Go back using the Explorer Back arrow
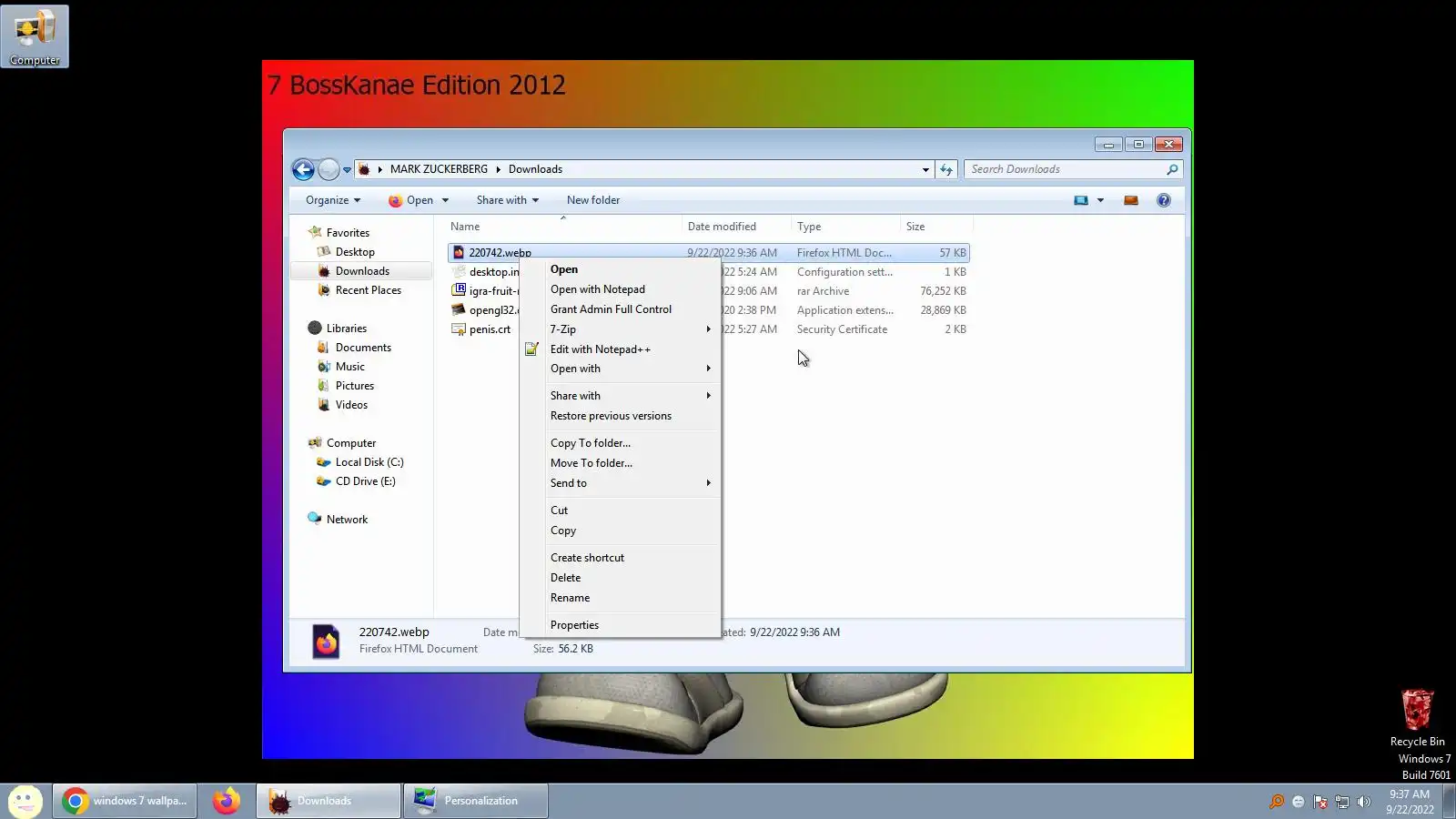The width and height of the screenshot is (1456, 819). click(303, 169)
